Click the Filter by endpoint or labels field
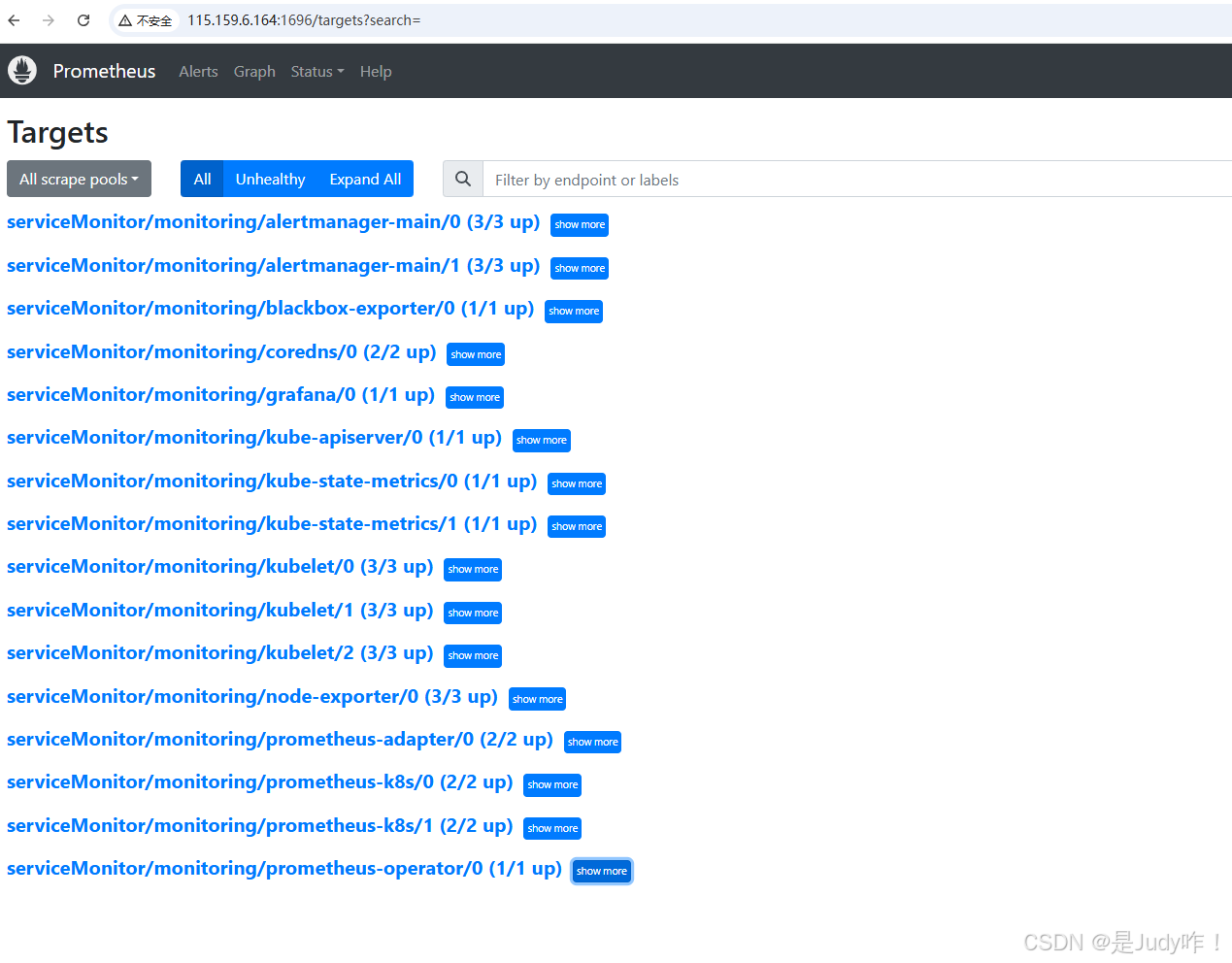Viewport: 1232px width, 963px height. 857,179
